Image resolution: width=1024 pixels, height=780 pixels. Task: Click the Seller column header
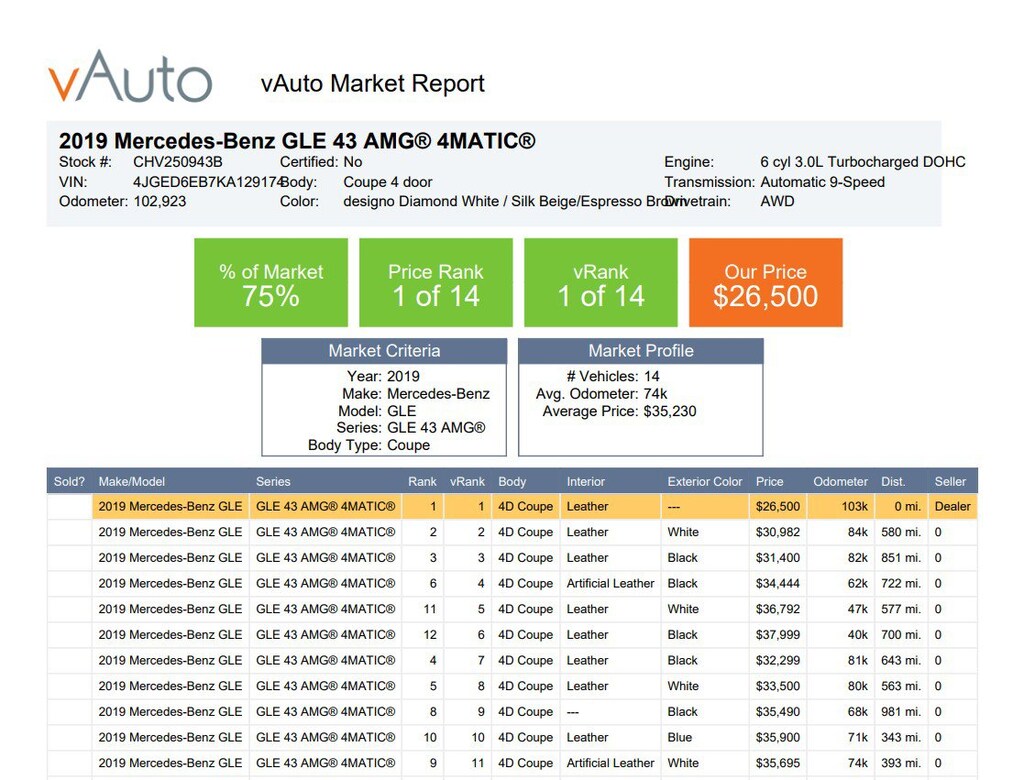pos(950,481)
